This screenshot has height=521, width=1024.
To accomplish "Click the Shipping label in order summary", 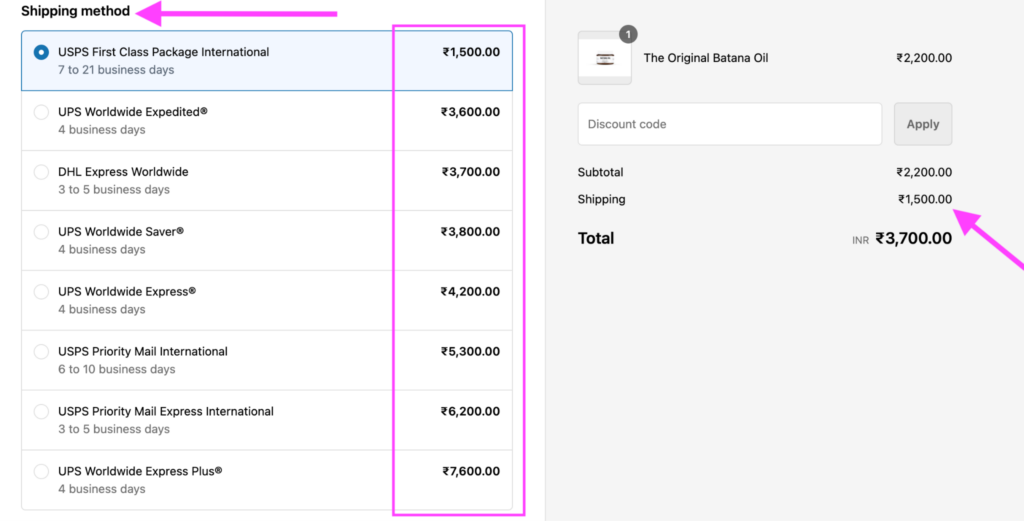I will (x=601, y=199).
